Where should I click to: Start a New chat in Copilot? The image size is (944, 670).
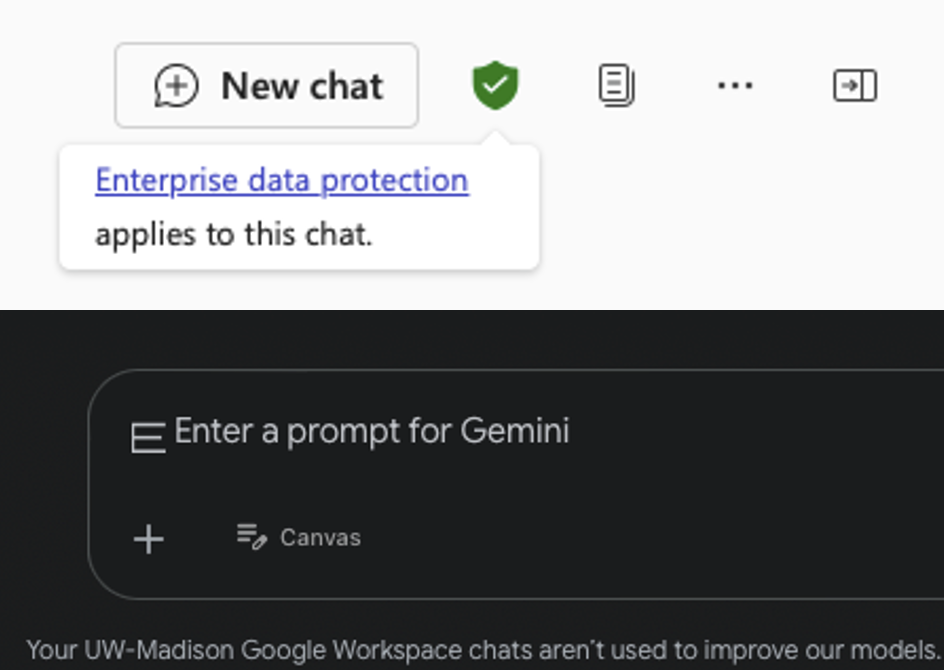pyautogui.click(x=266, y=86)
